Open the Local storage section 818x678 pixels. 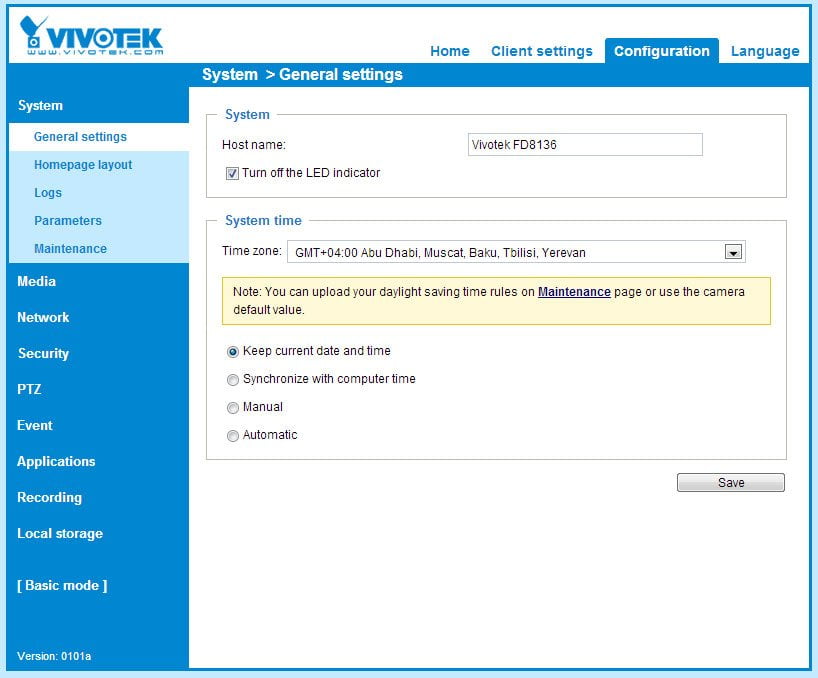[60, 534]
